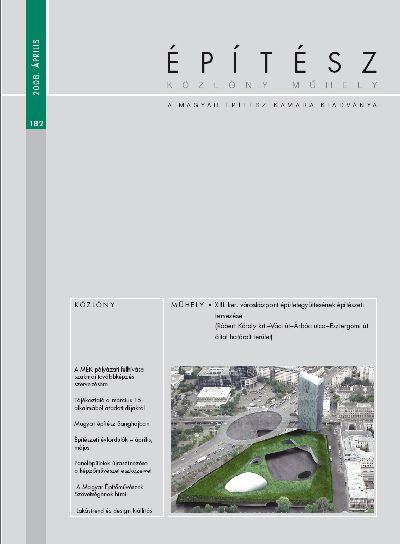Click the white dome on green roof
The height and width of the screenshot is (544, 400).
[246, 482]
